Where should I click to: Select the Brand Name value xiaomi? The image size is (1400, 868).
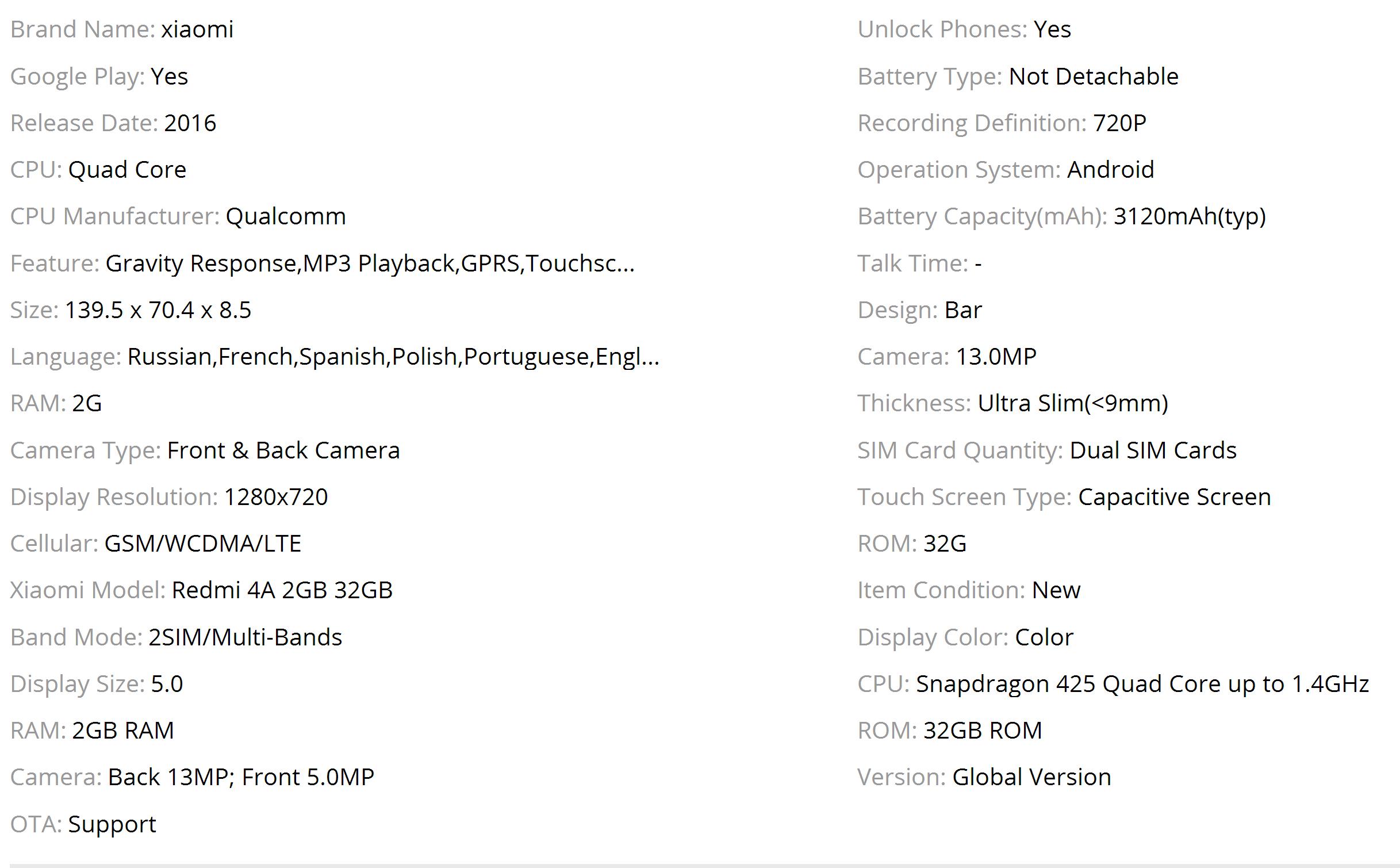click(x=197, y=29)
